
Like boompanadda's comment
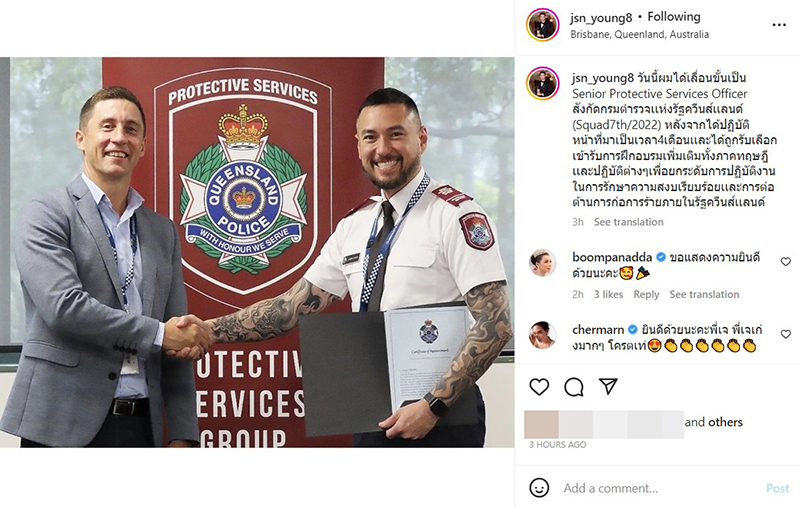pos(786,262)
